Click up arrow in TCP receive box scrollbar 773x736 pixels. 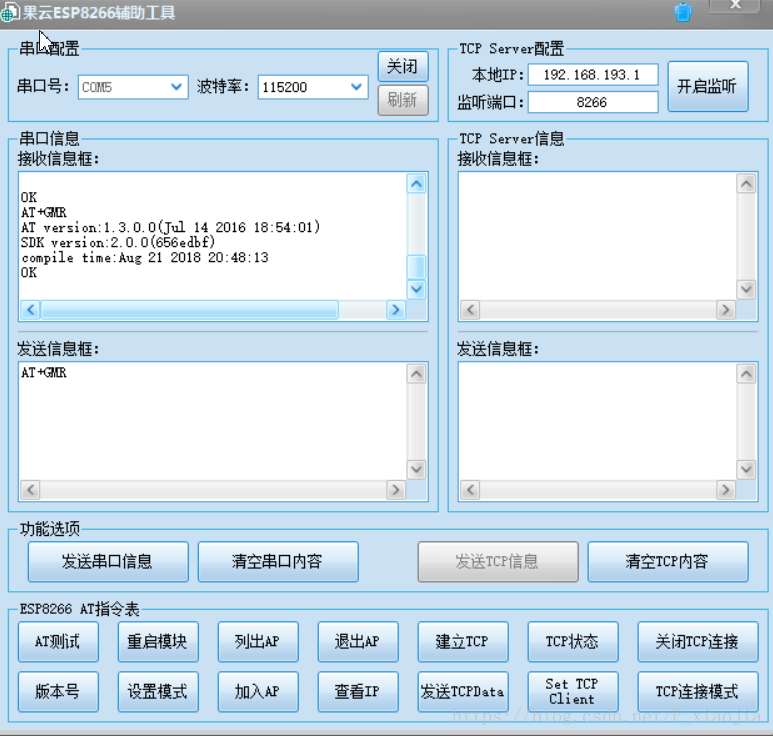click(x=746, y=184)
